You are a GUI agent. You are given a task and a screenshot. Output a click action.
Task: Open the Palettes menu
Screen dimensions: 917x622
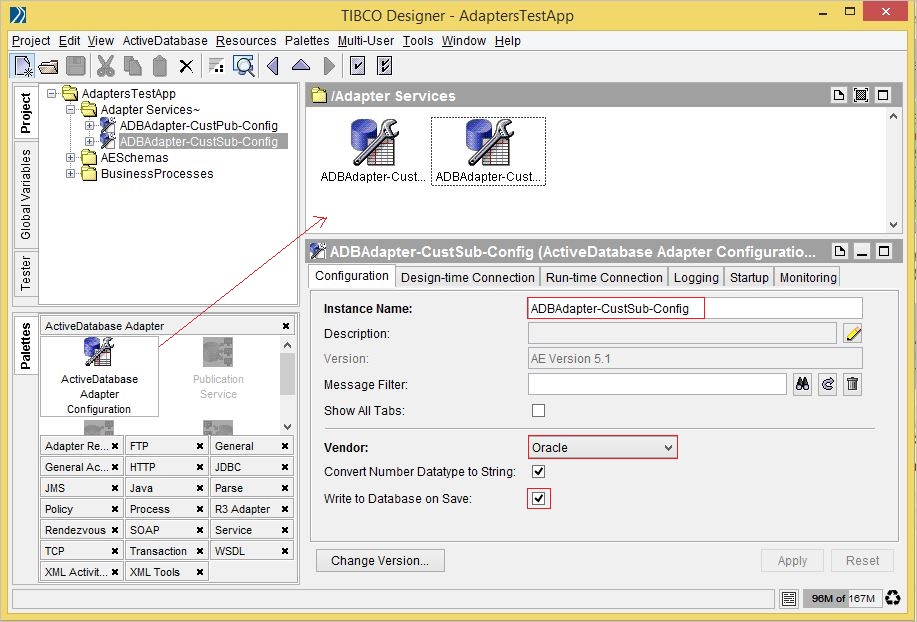(x=307, y=41)
